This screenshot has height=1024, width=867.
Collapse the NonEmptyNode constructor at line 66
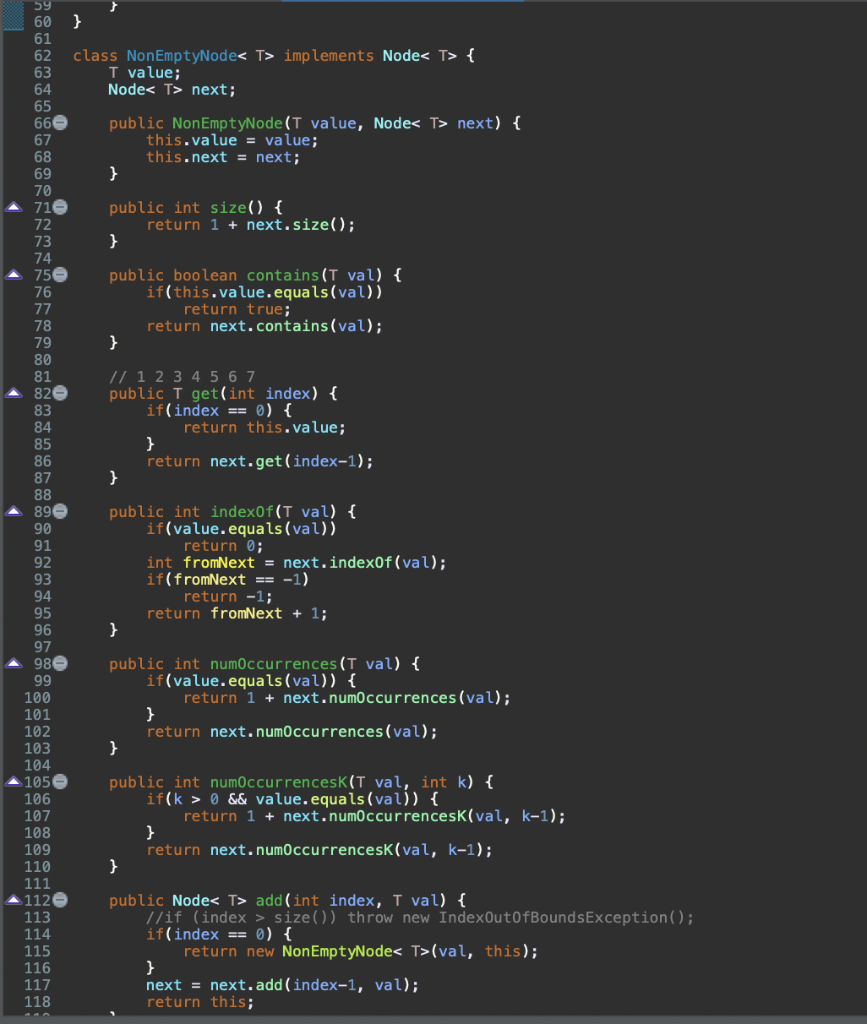point(60,123)
